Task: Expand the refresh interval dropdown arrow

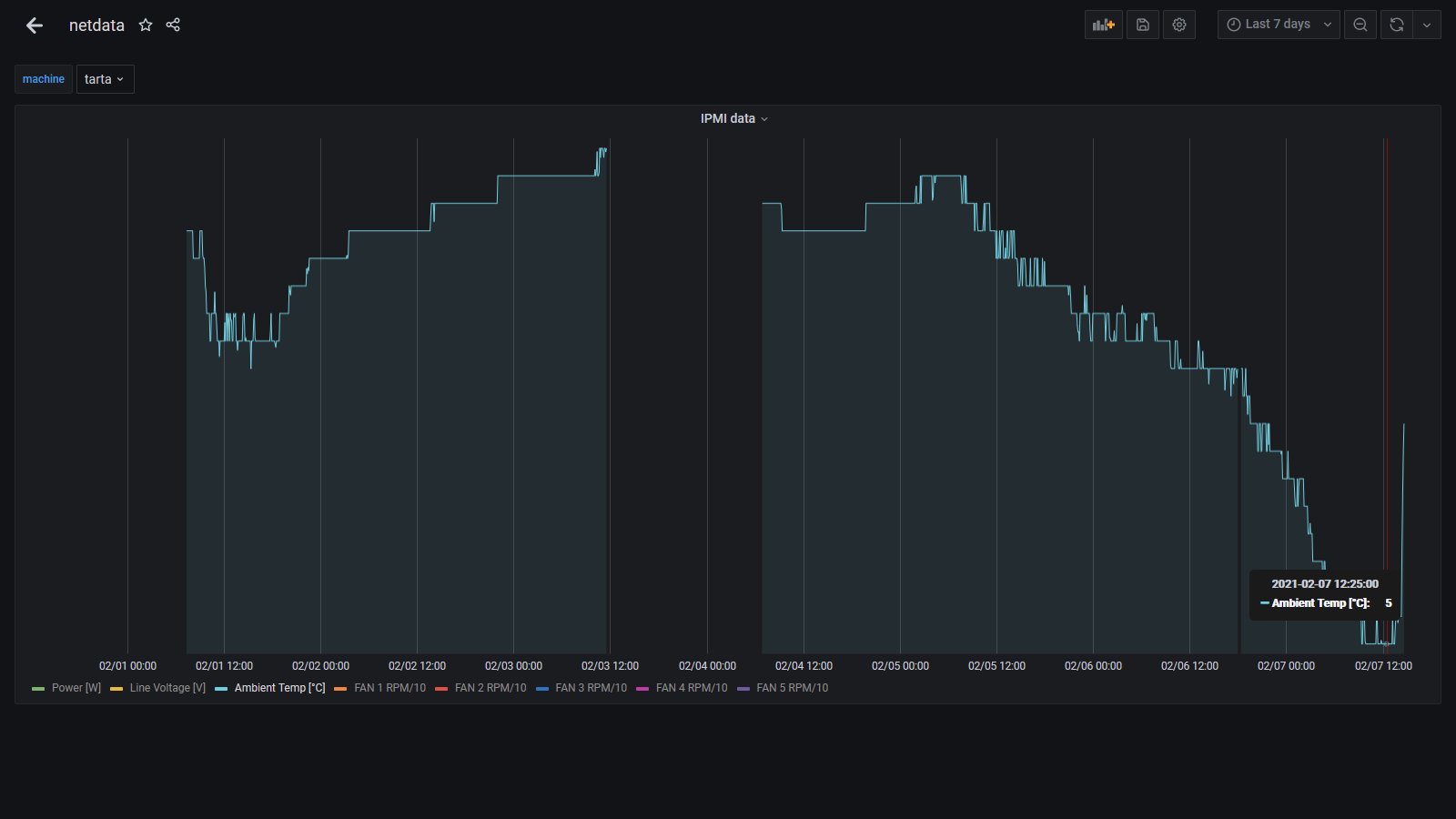Action: 1427,25
